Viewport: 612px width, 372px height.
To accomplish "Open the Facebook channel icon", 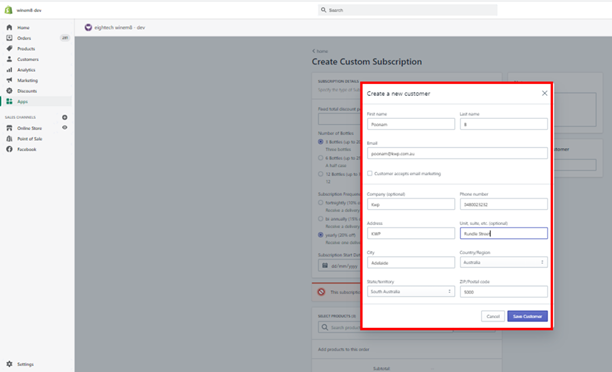I will [x=9, y=149].
